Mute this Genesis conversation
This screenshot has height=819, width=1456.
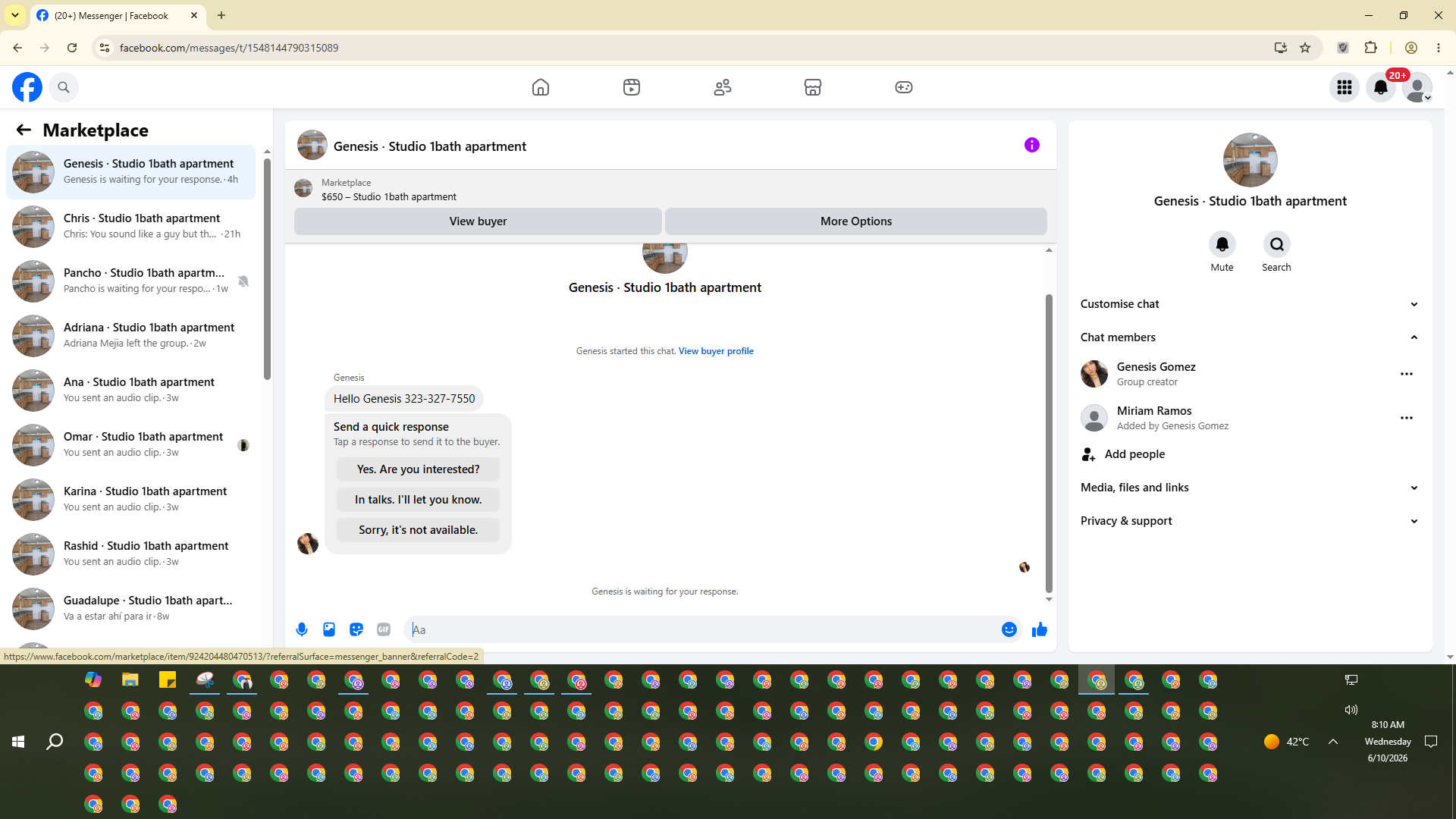pyautogui.click(x=1222, y=244)
